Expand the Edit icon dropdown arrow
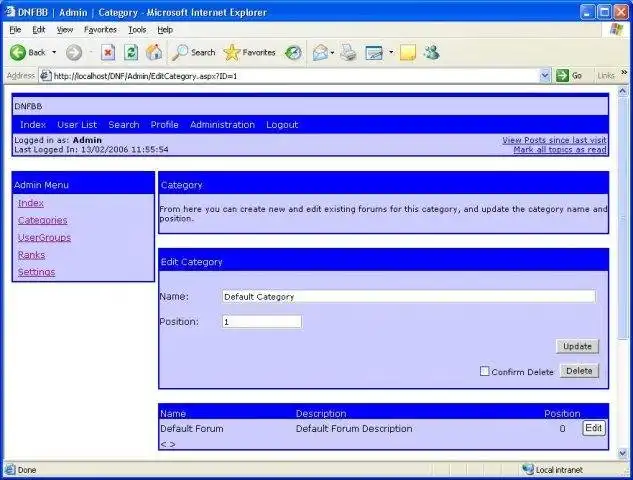This screenshot has width=633, height=480. (391, 52)
